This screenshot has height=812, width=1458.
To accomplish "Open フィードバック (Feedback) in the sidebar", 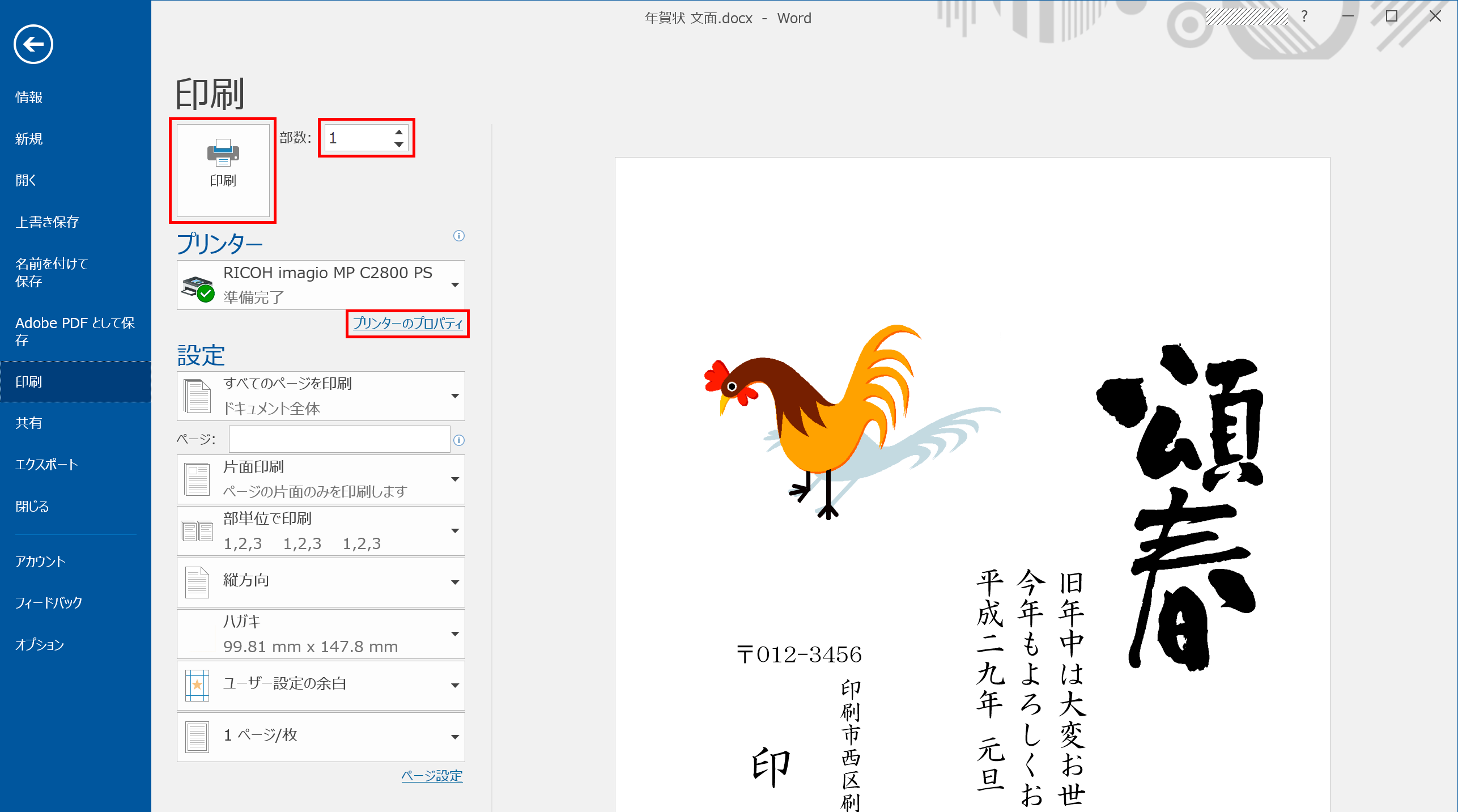I will [x=75, y=603].
